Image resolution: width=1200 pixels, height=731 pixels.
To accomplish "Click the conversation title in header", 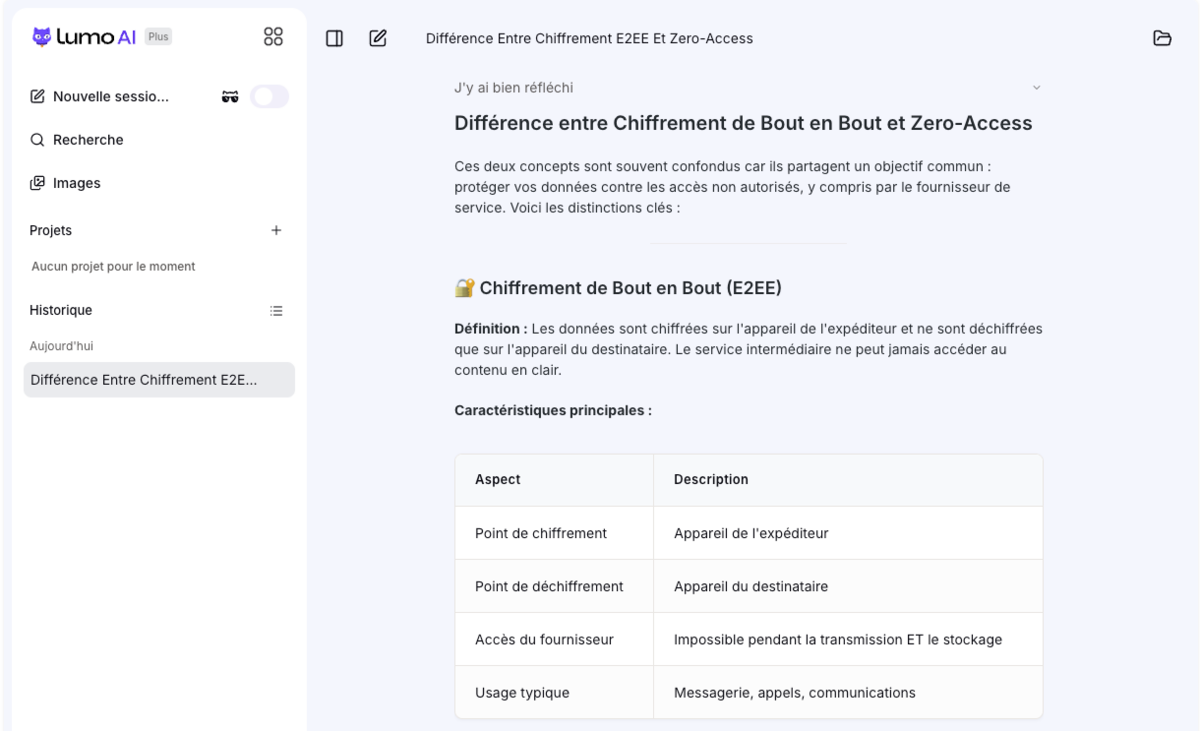I will (x=589, y=38).
